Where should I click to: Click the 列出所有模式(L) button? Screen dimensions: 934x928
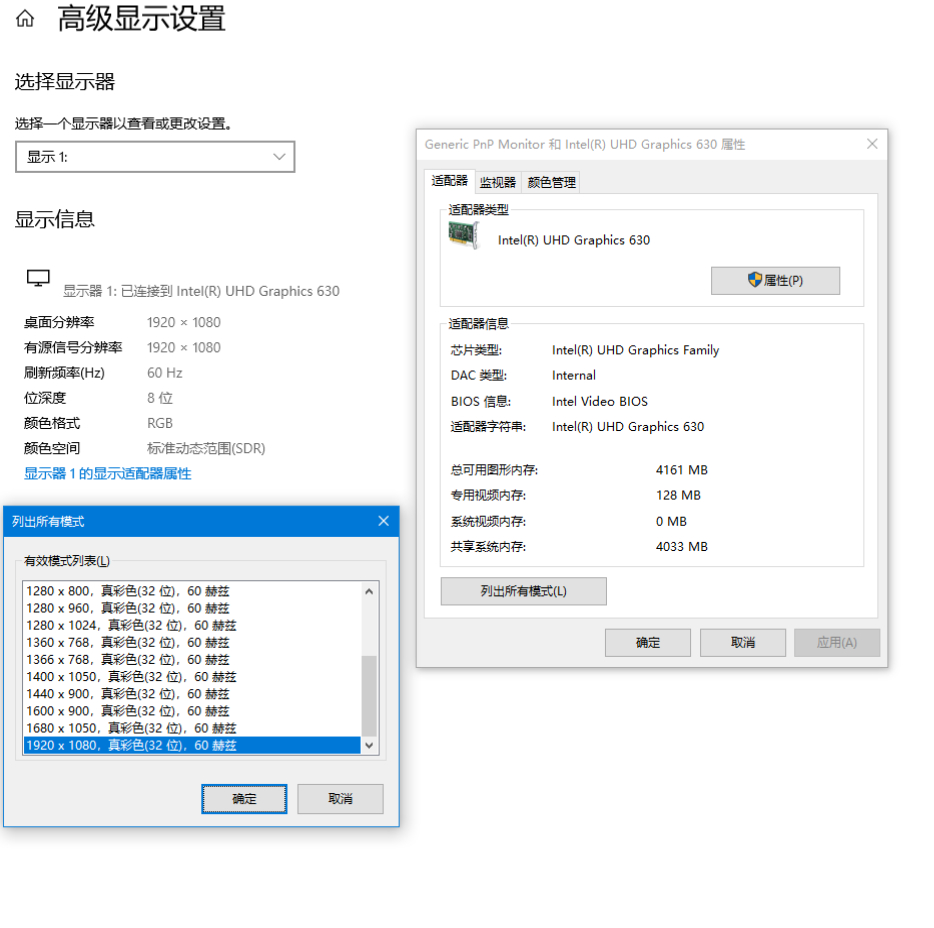coord(524,591)
